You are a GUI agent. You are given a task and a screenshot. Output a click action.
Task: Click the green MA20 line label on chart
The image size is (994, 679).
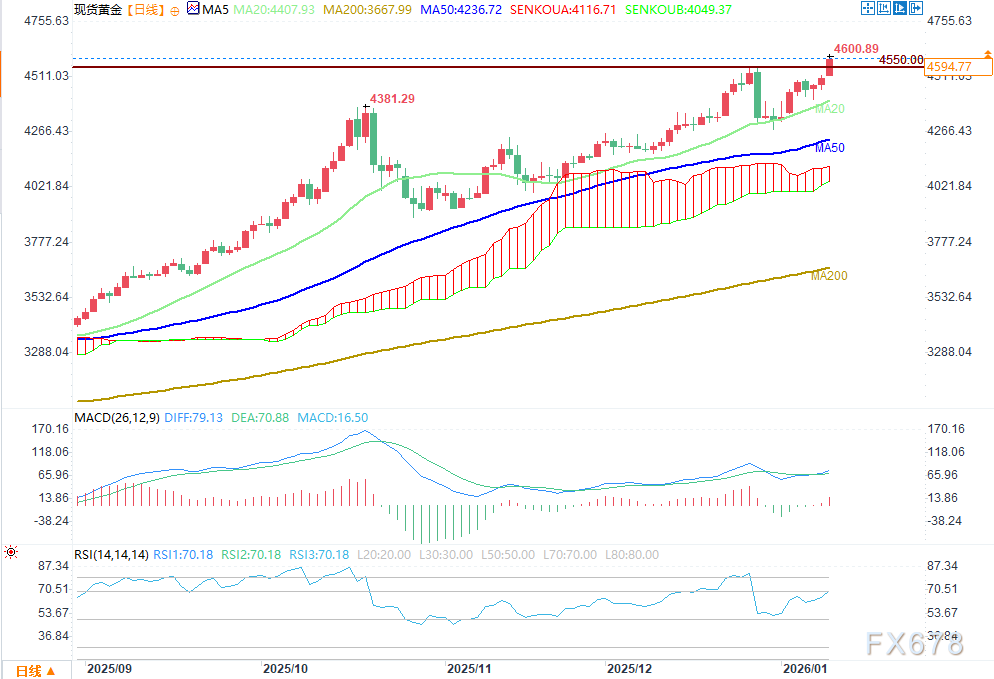[829, 108]
